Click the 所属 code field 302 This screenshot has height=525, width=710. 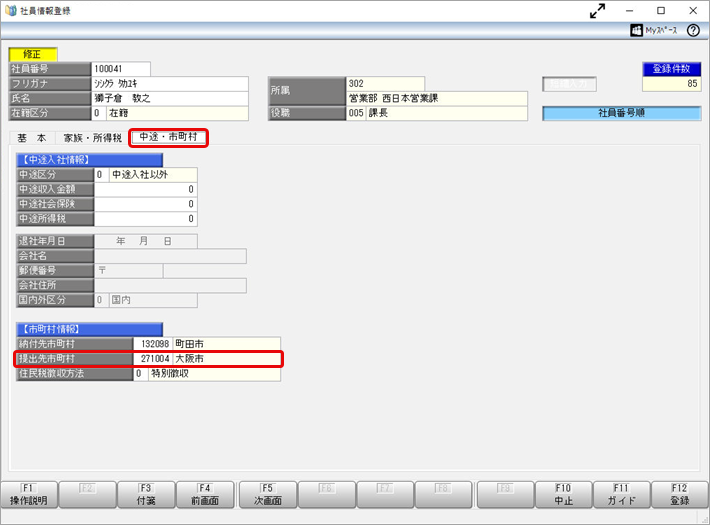point(385,84)
